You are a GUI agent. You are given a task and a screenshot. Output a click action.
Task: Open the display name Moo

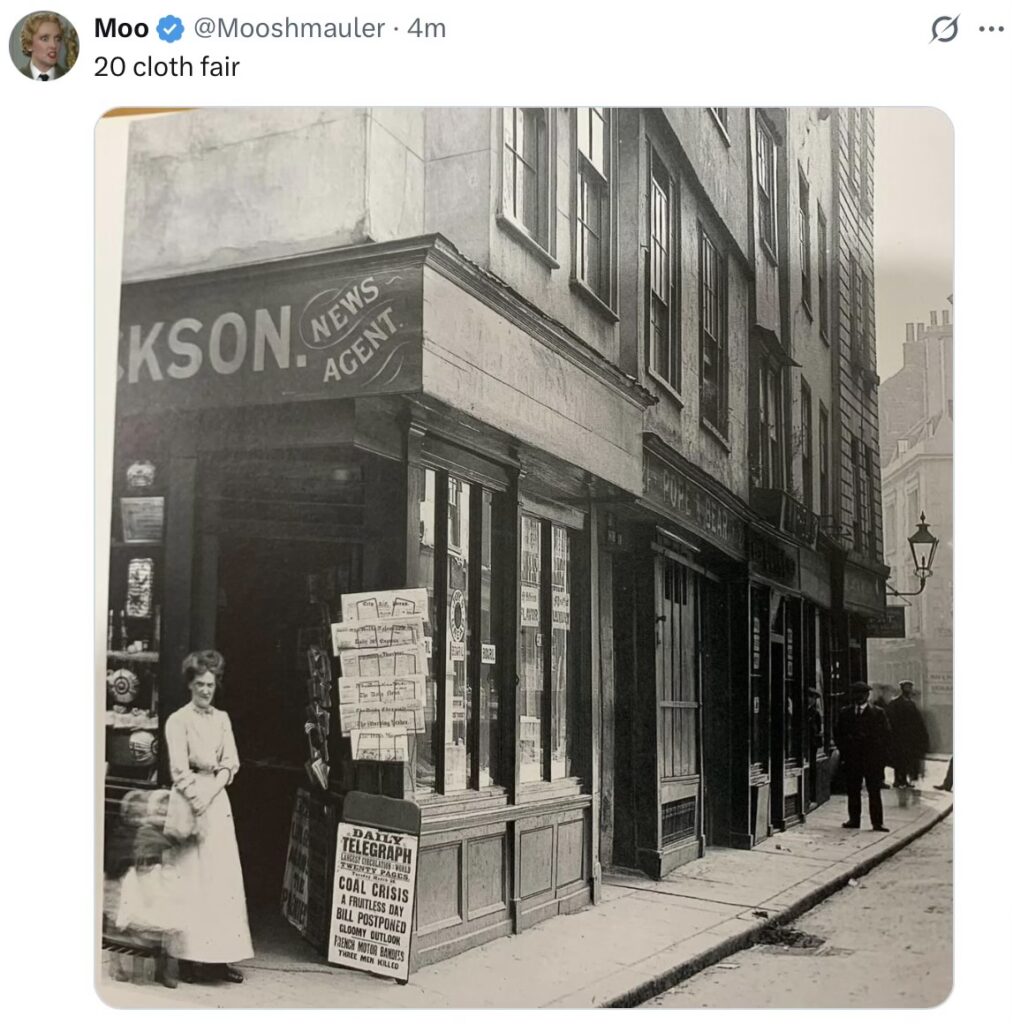[121, 29]
